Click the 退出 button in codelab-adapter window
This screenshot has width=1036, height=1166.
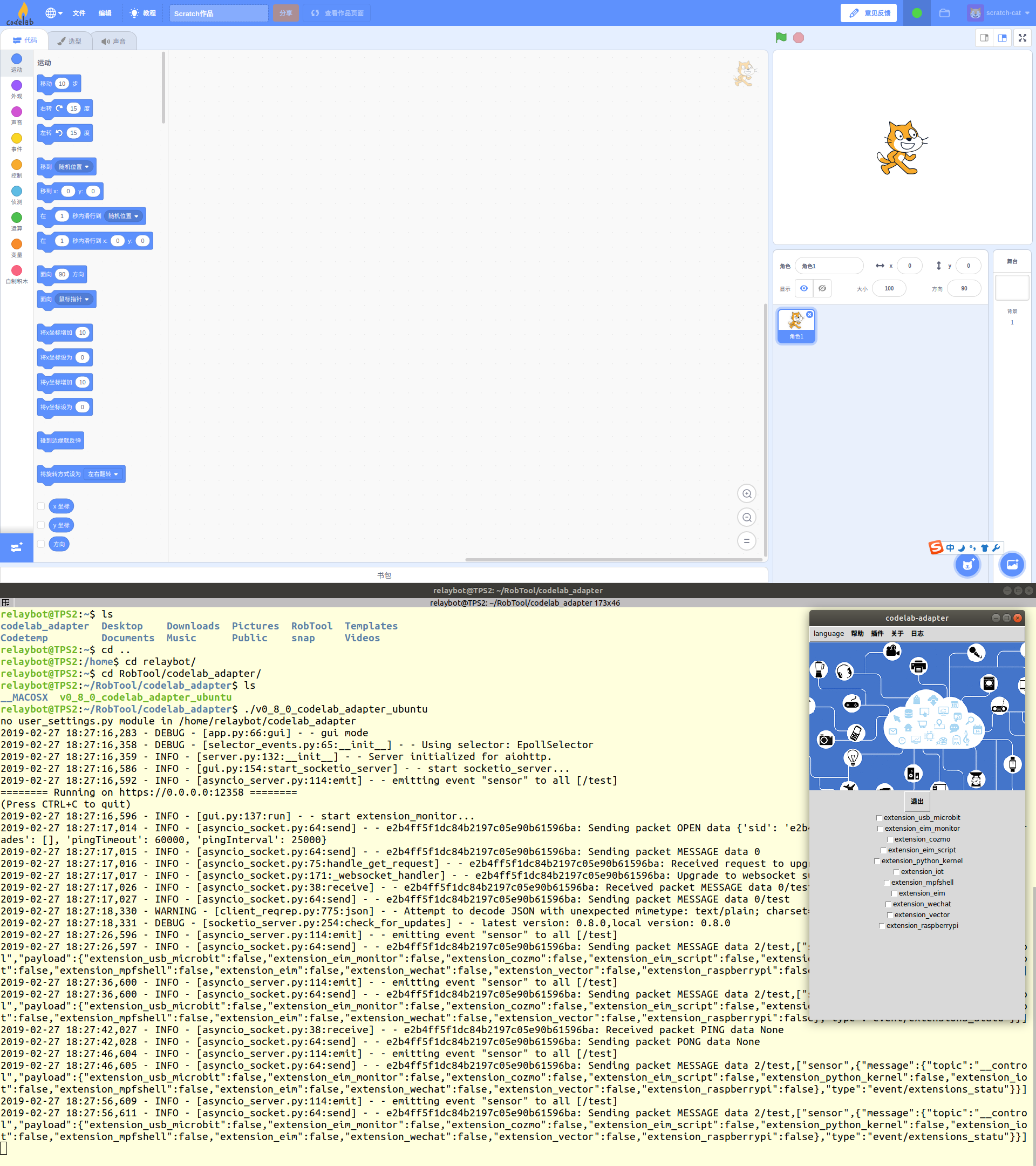916,801
